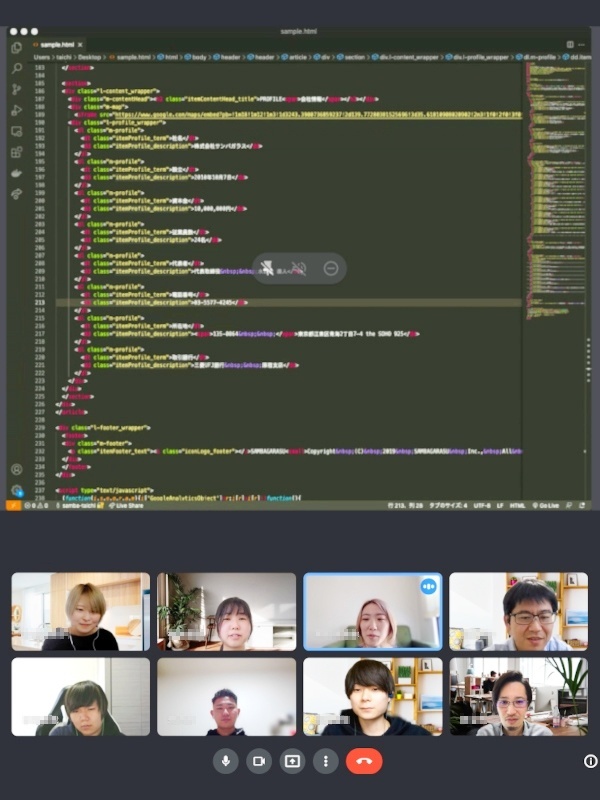Select the sample.html editor tab

[x=57, y=45]
